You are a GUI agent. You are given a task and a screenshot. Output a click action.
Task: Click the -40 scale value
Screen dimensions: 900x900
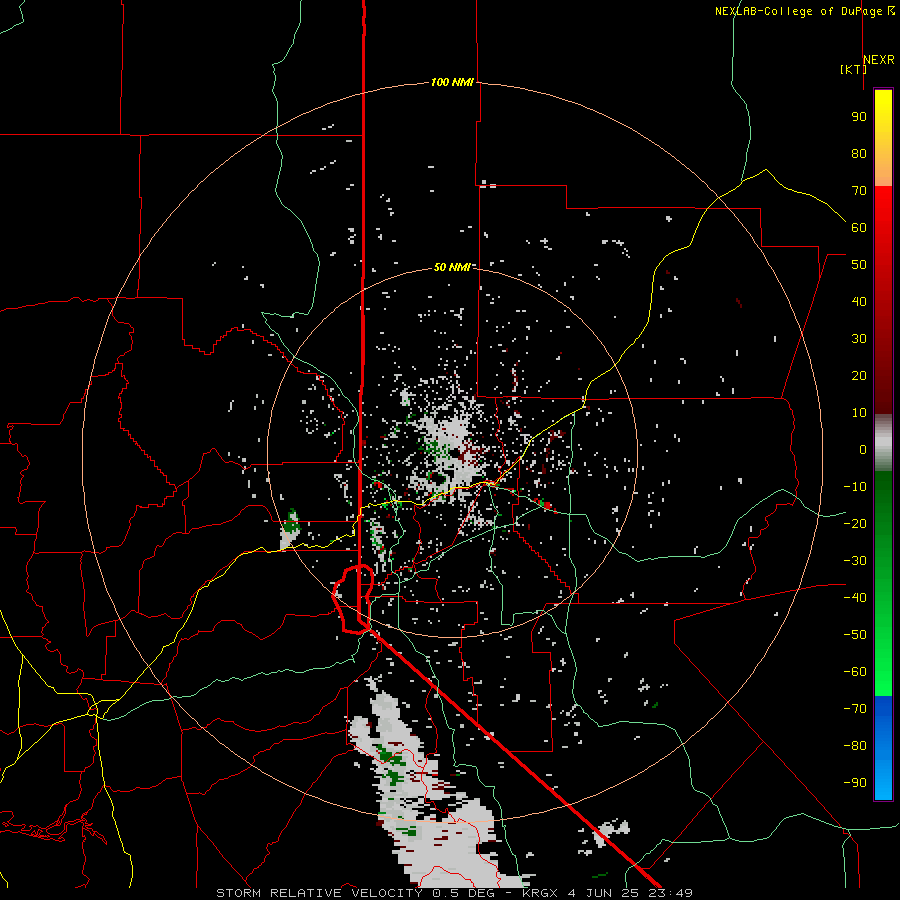click(x=855, y=598)
